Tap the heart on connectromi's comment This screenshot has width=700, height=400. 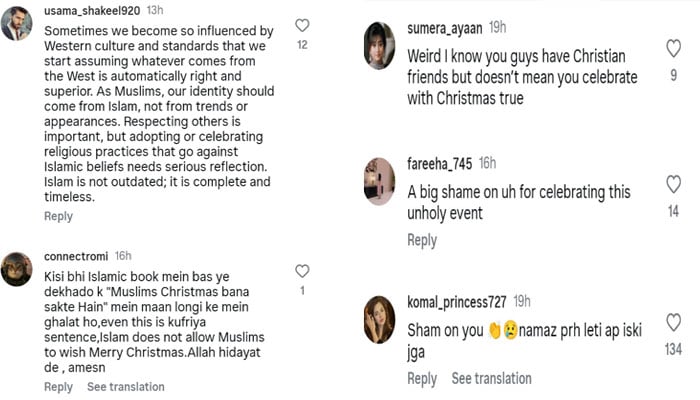point(302,271)
